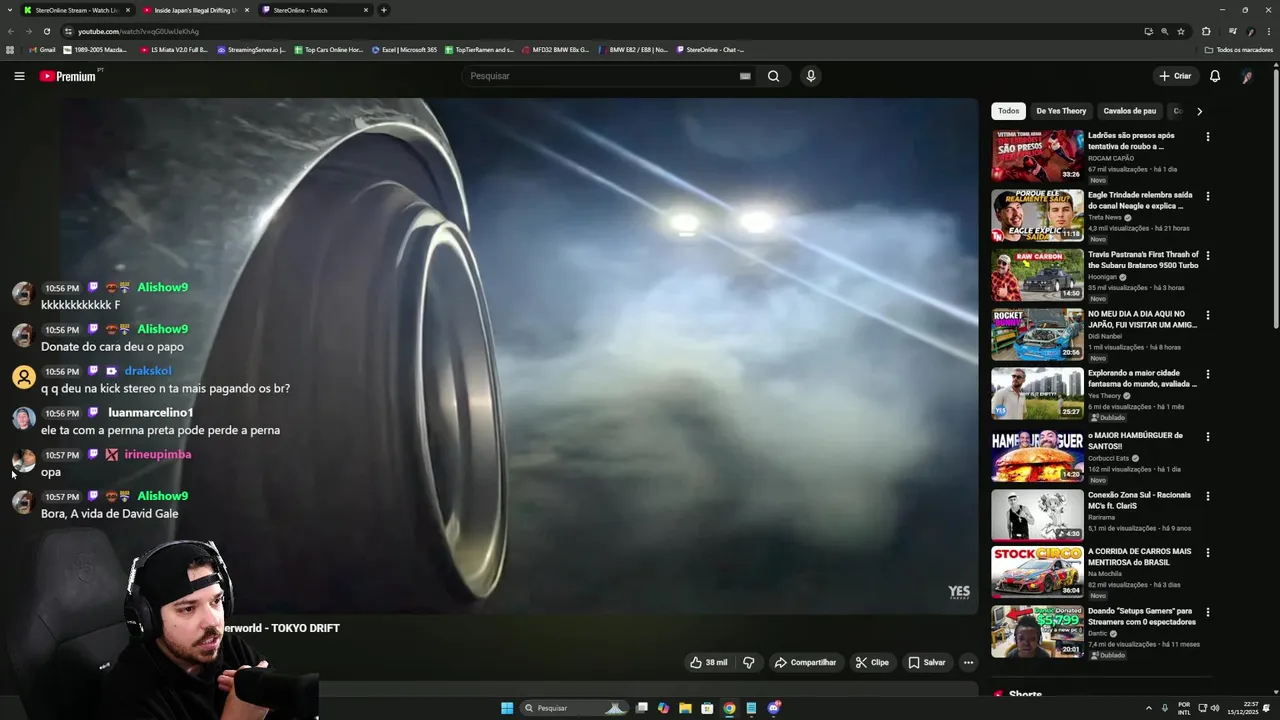This screenshot has width=1280, height=720.
Task: Go to YouTube Premium home logo
Action: (x=68, y=76)
